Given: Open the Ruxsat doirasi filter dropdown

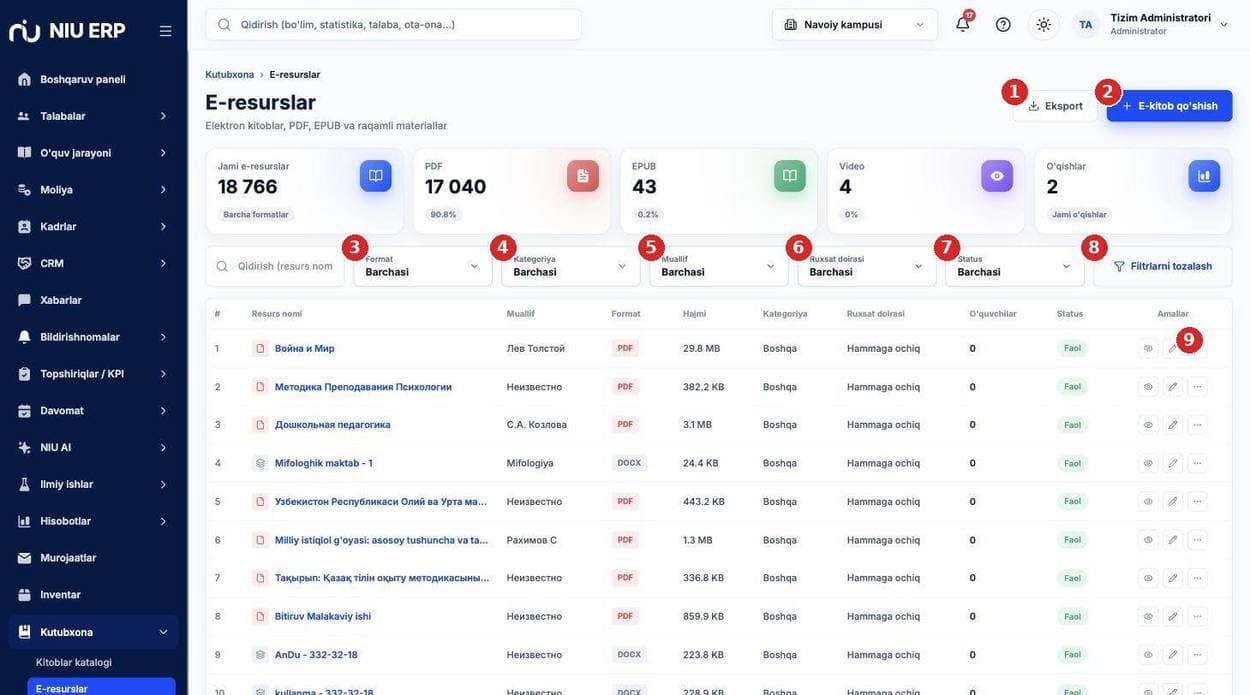Looking at the screenshot, I should 867,266.
